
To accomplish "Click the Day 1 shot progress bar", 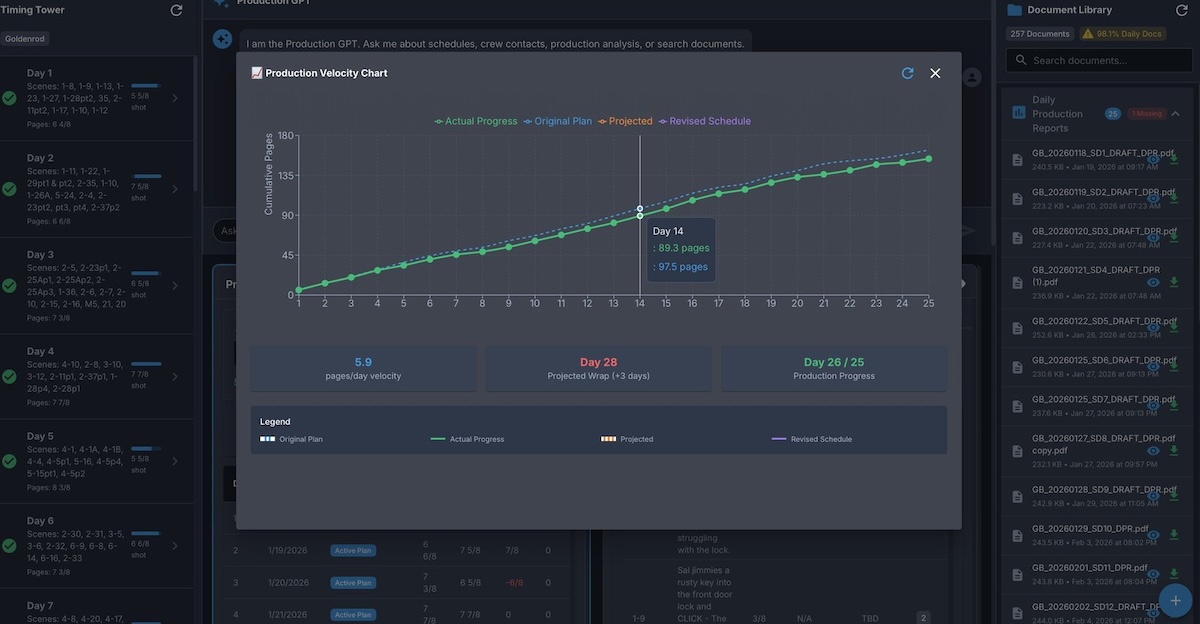I will (x=146, y=86).
